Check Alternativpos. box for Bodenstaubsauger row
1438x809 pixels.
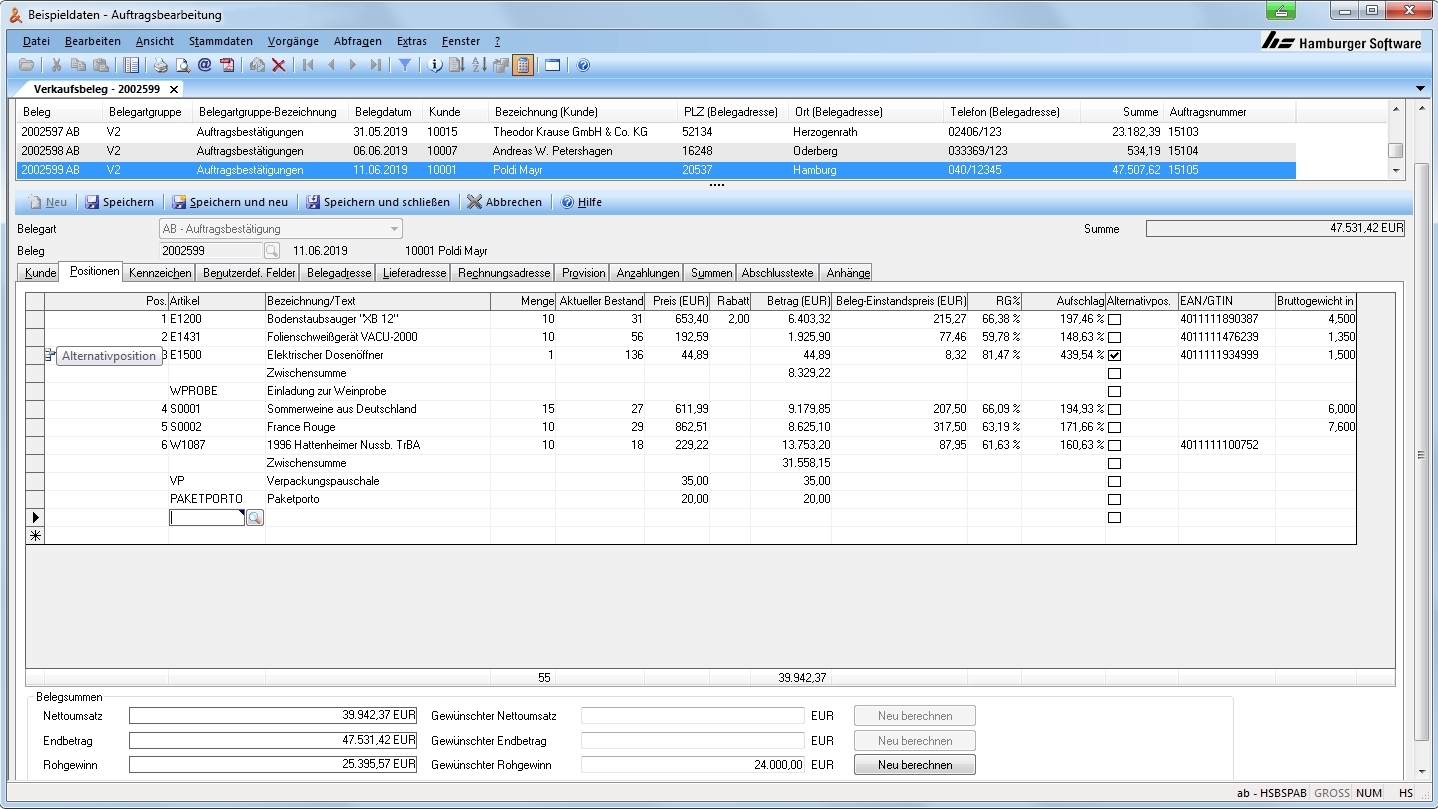(1114, 319)
